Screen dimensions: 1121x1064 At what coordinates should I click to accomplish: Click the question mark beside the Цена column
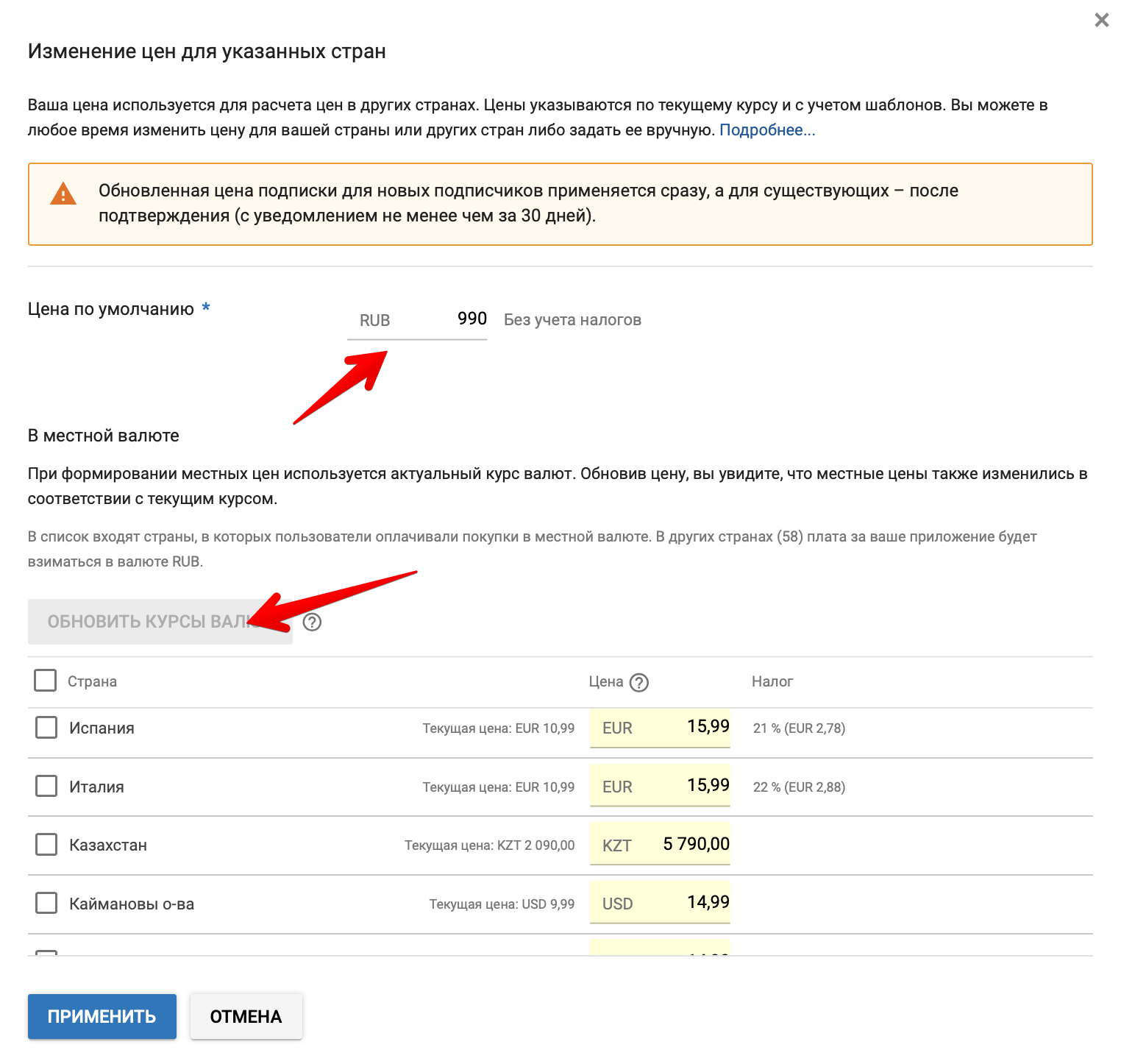[x=640, y=683]
